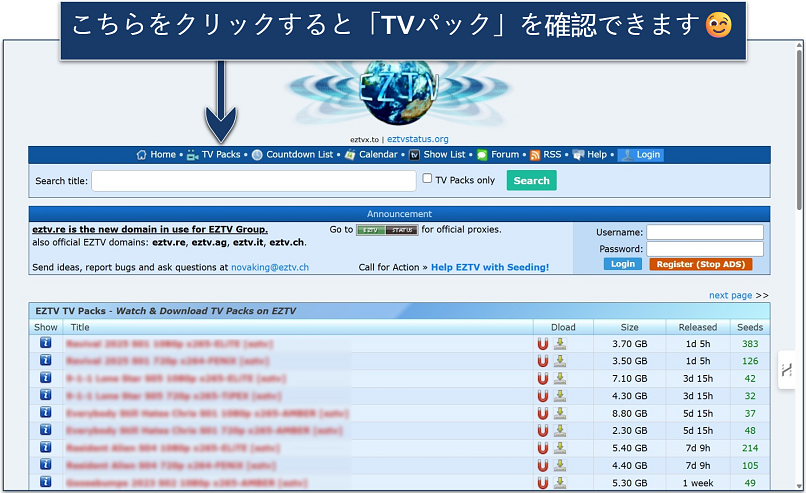Click the RSS feed icon in the navigation bar
Image resolution: width=806 pixels, height=493 pixels.
pos(535,155)
